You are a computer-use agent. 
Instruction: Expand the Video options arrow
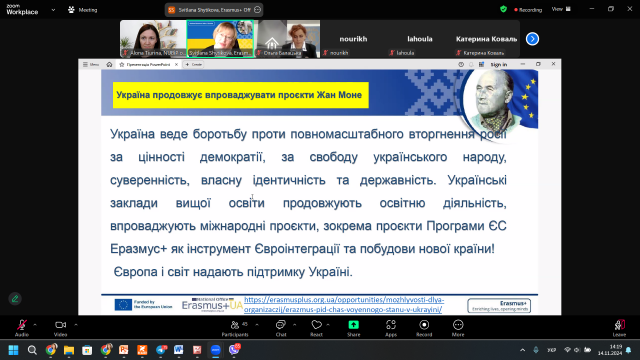(76, 325)
